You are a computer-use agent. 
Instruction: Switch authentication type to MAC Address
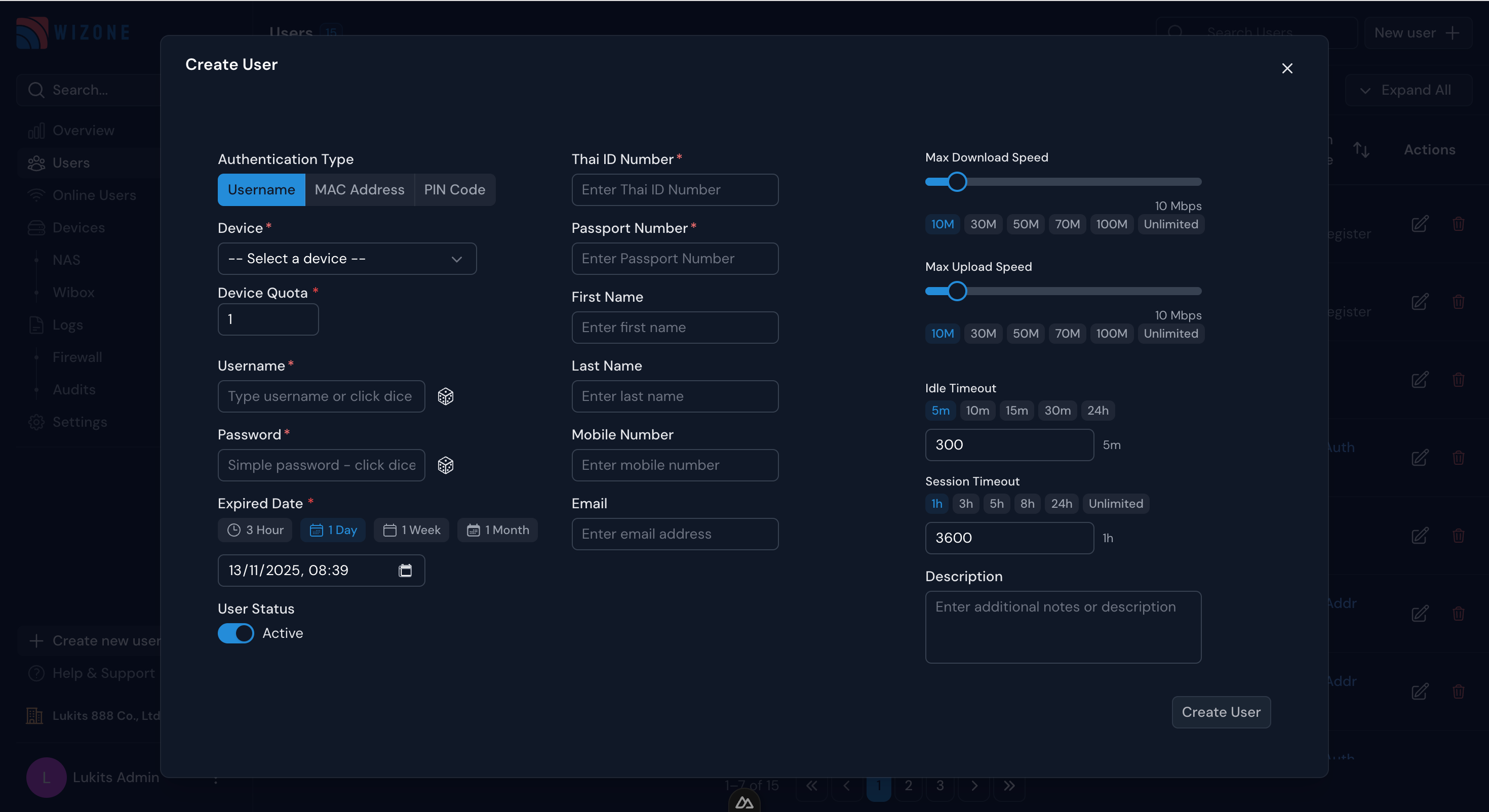coord(359,189)
